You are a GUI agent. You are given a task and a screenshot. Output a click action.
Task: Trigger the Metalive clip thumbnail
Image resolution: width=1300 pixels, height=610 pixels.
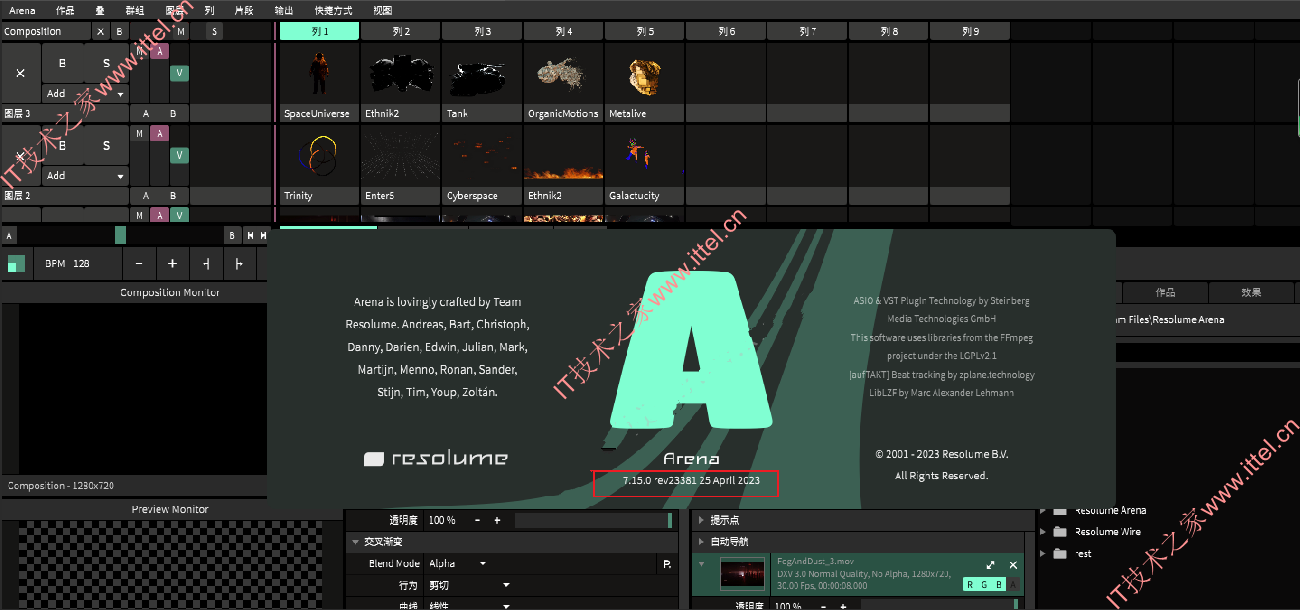coord(645,75)
